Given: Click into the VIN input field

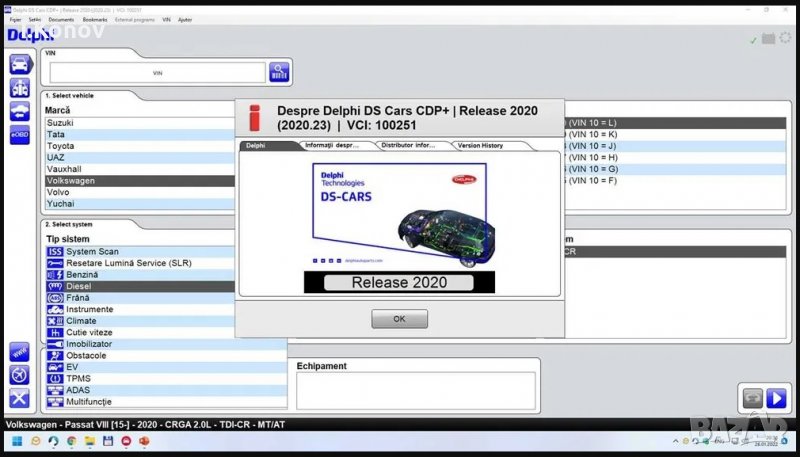Looking at the screenshot, I should tap(157, 73).
